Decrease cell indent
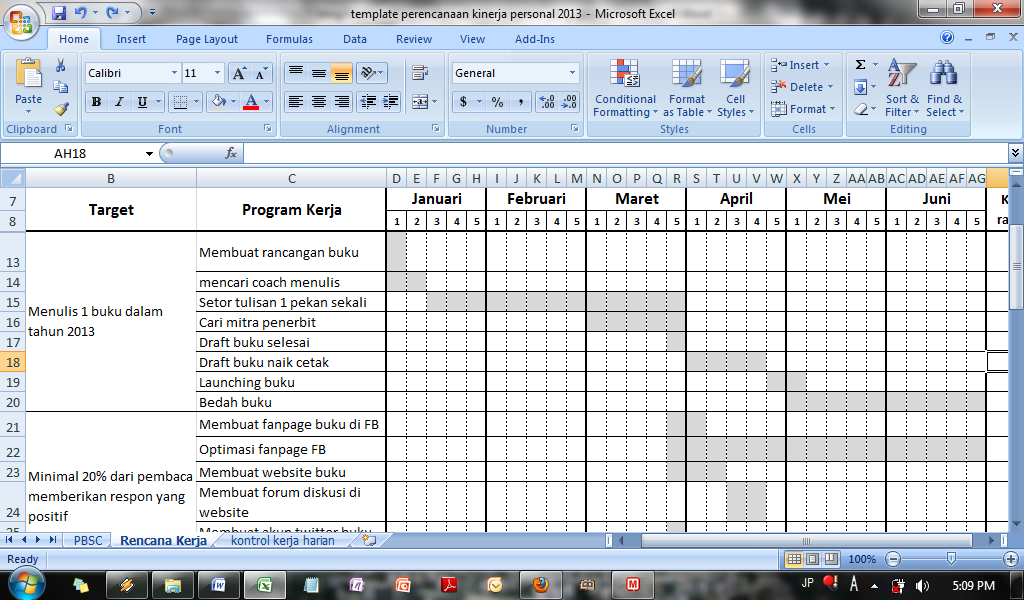This screenshot has width=1024, height=600. click(x=368, y=102)
